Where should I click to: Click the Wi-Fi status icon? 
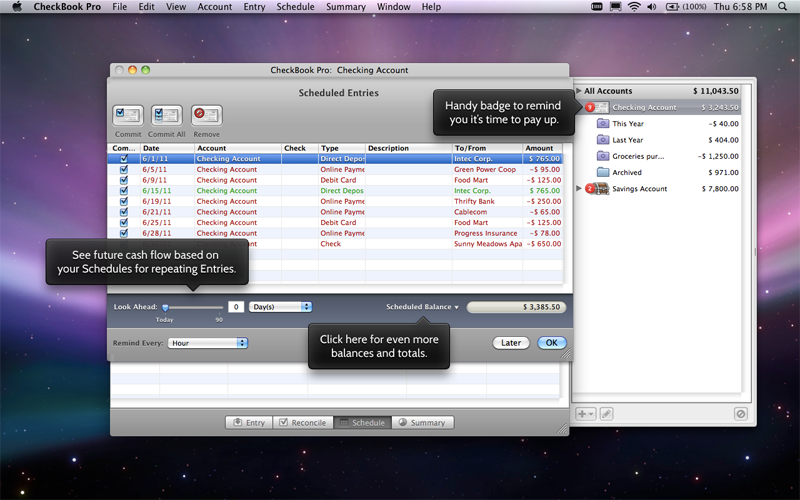click(634, 7)
